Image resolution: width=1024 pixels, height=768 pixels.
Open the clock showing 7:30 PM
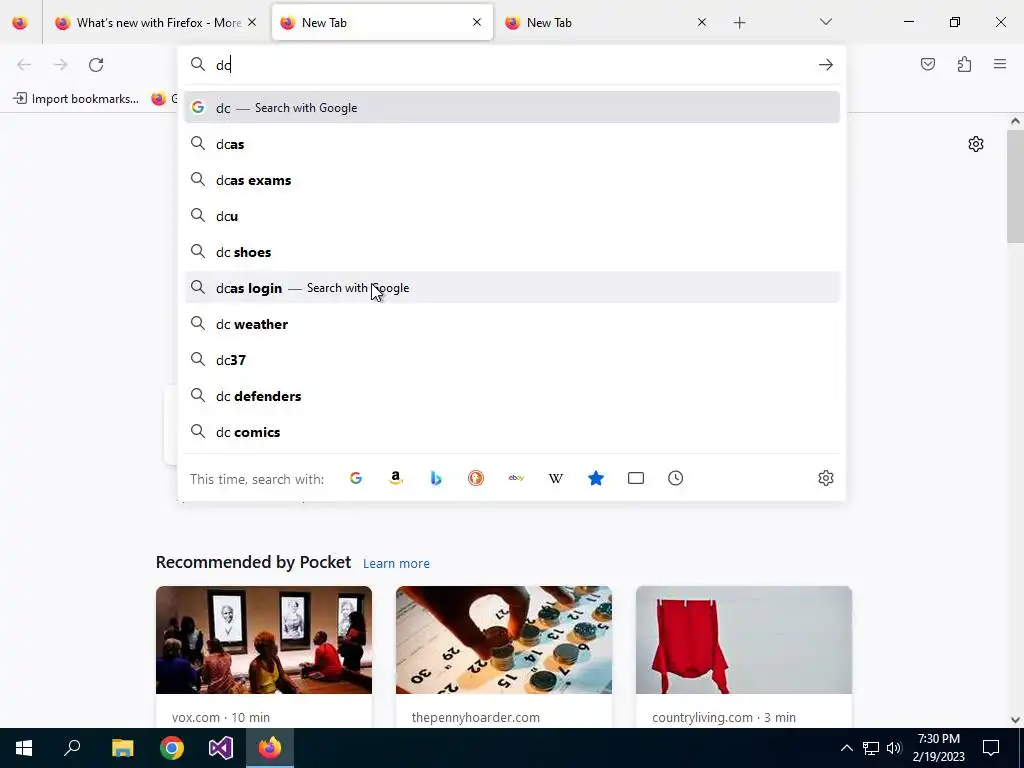(938, 748)
